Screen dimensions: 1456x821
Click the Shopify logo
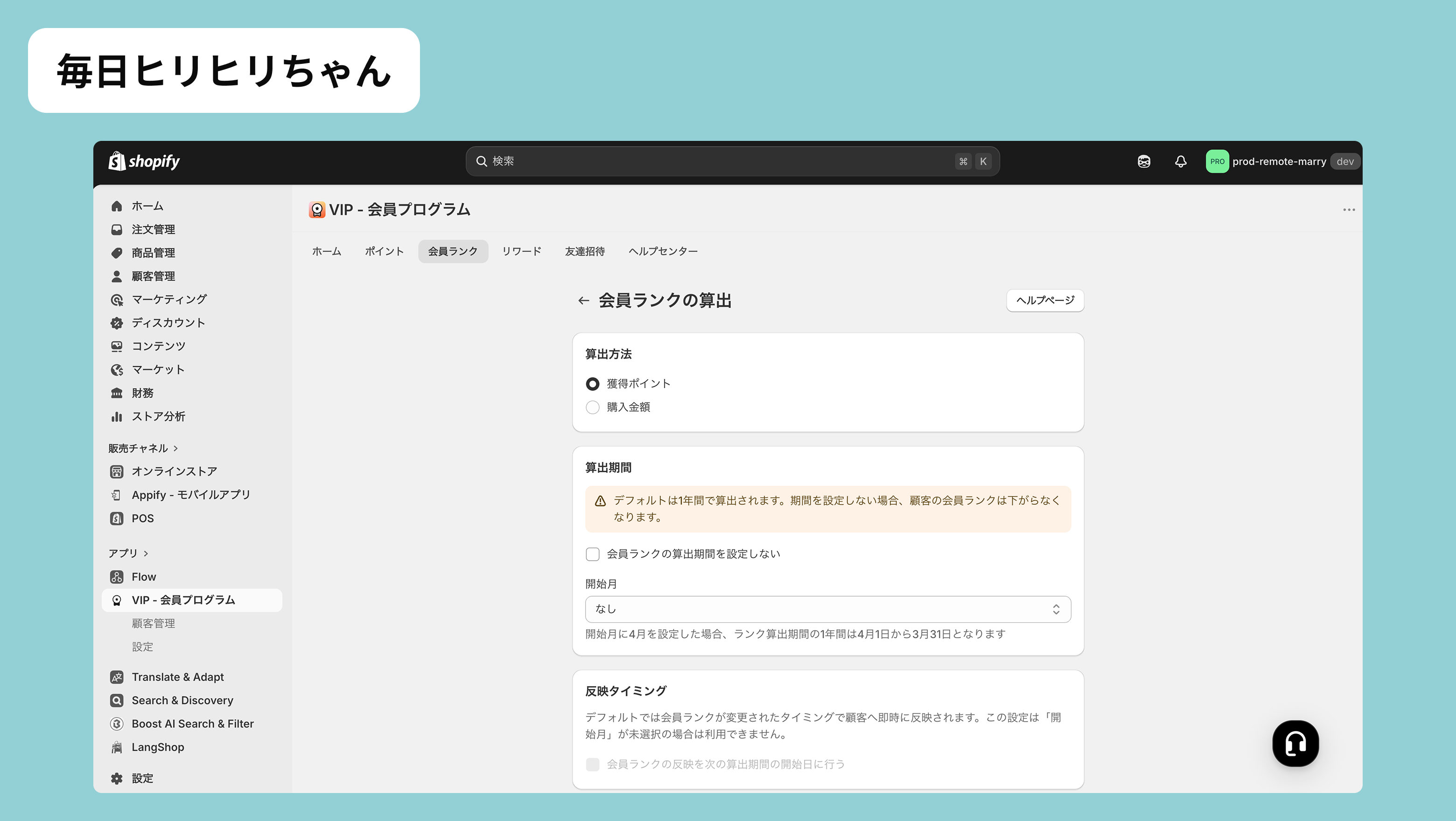(144, 161)
